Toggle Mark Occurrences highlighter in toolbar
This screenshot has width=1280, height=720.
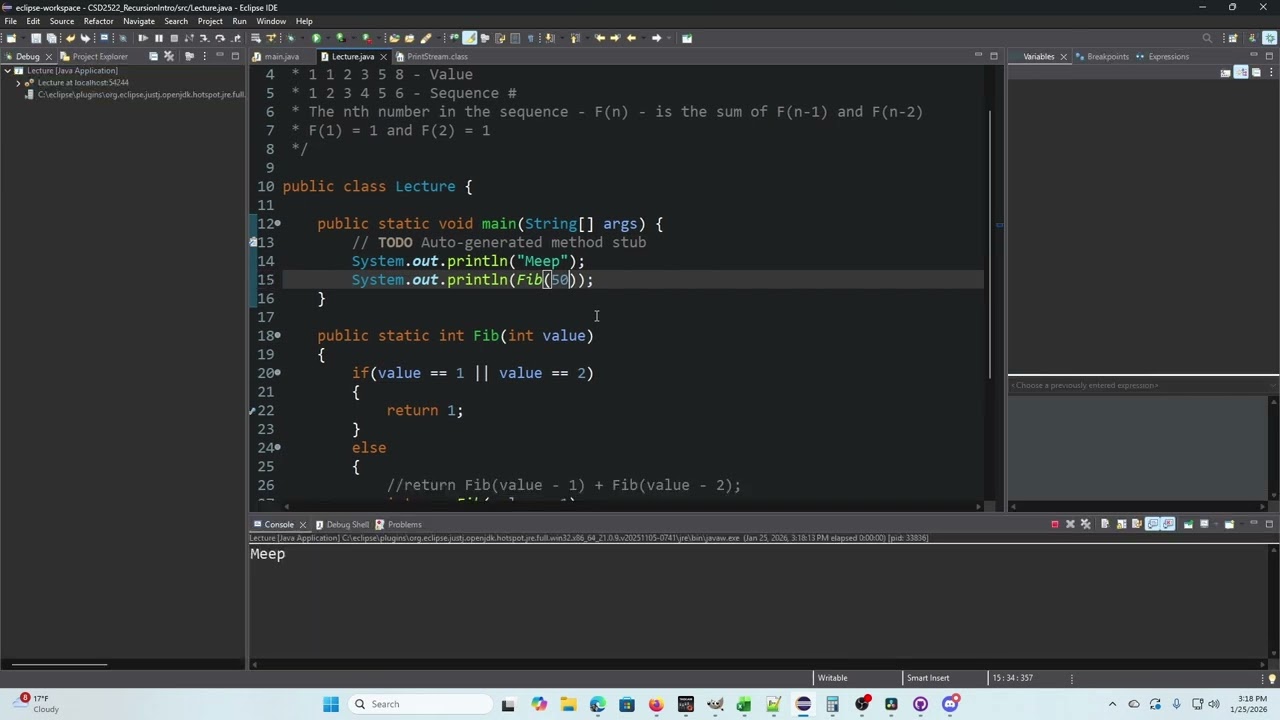tap(469, 38)
